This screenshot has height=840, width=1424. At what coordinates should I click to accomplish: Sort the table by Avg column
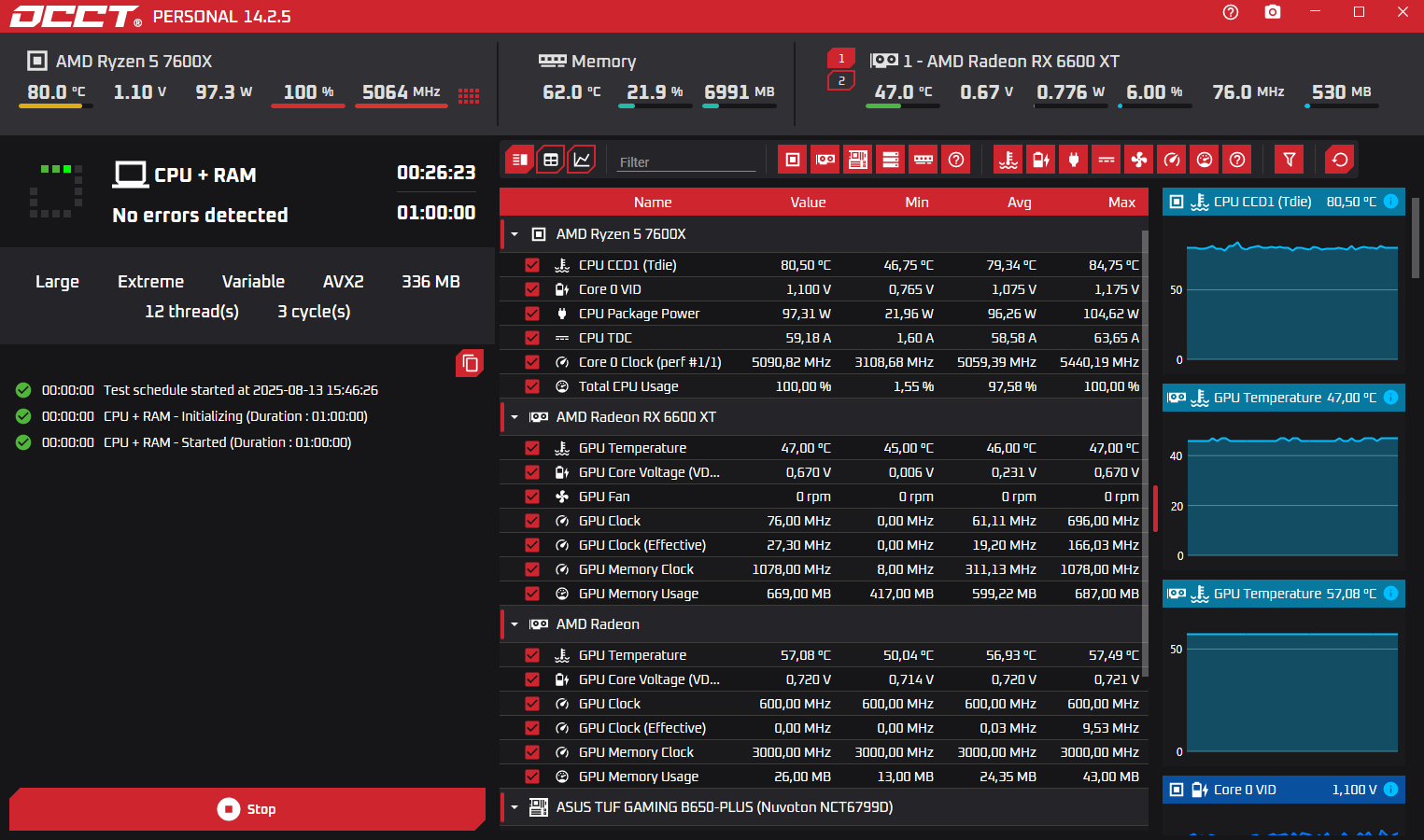coord(1020,203)
